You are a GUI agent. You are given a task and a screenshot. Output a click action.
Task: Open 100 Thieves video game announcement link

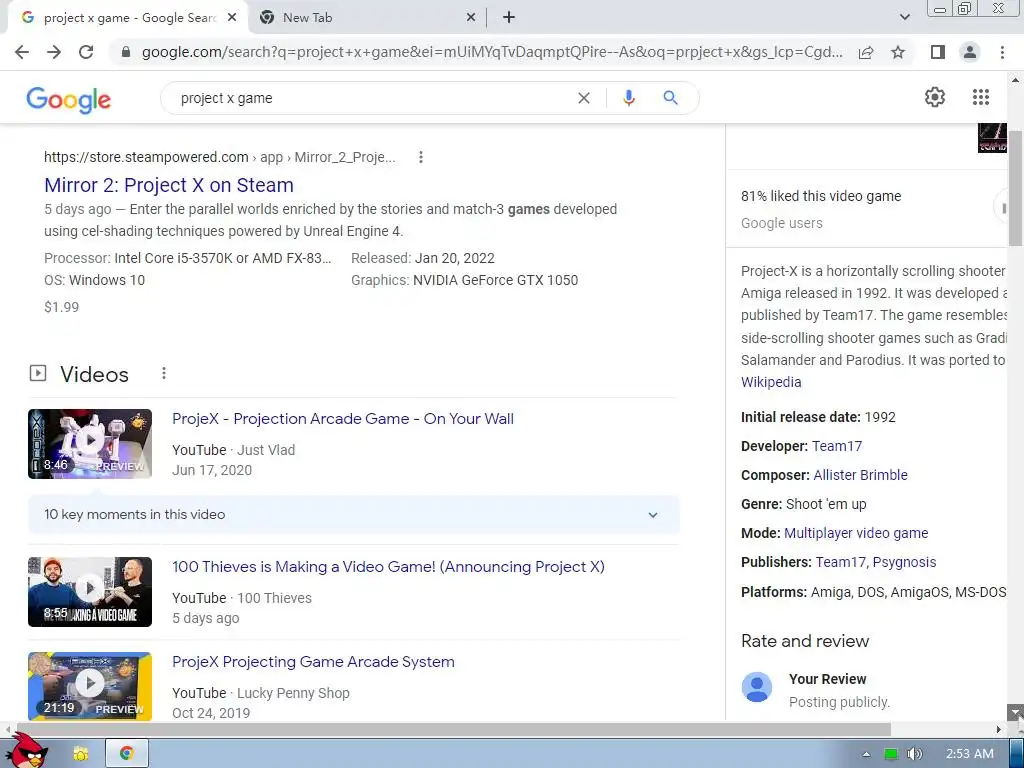388,567
